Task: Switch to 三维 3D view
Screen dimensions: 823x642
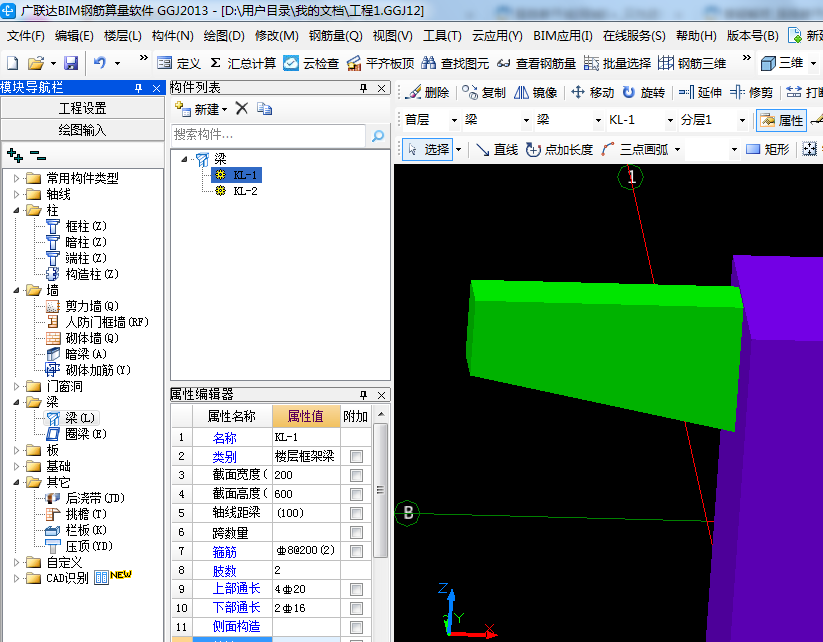Action: [x=783, y=64]
